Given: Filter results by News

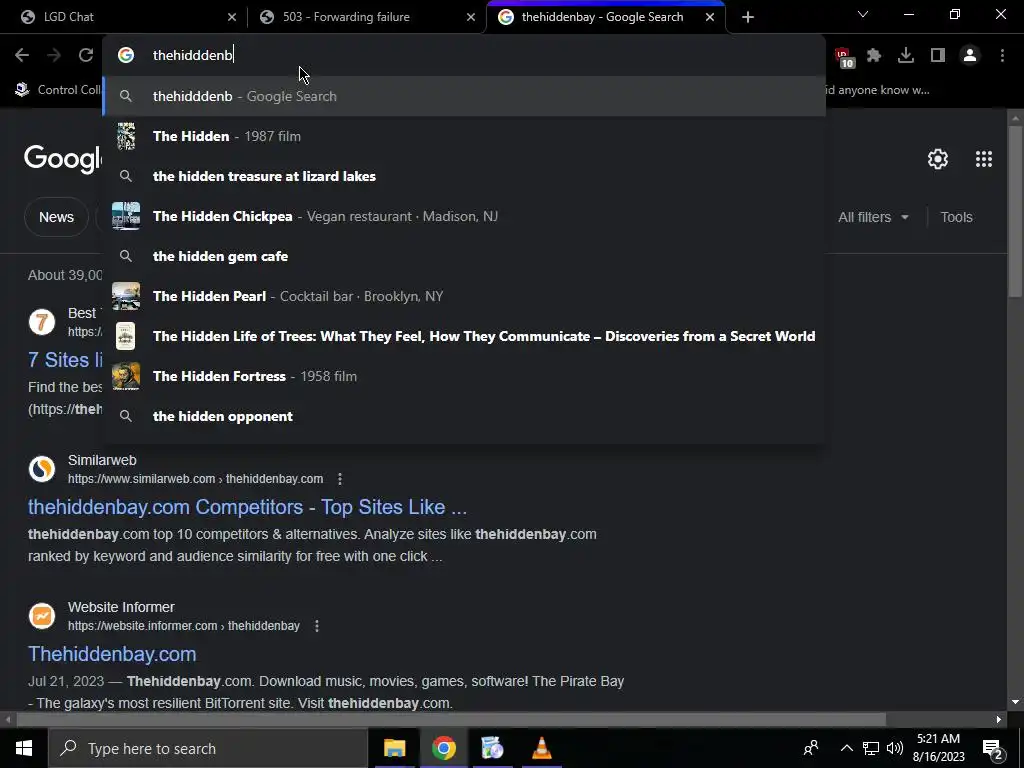Looking at the screenshot, I should pos(56,217).
